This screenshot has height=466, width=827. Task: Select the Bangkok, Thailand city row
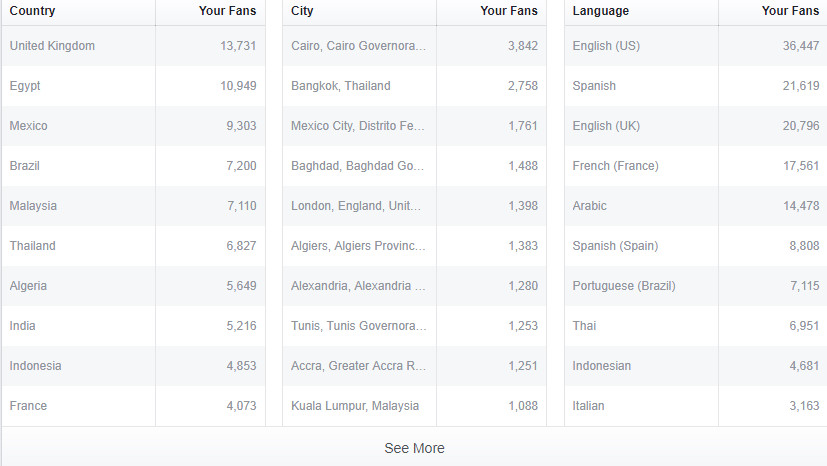[x=341, y=86]
